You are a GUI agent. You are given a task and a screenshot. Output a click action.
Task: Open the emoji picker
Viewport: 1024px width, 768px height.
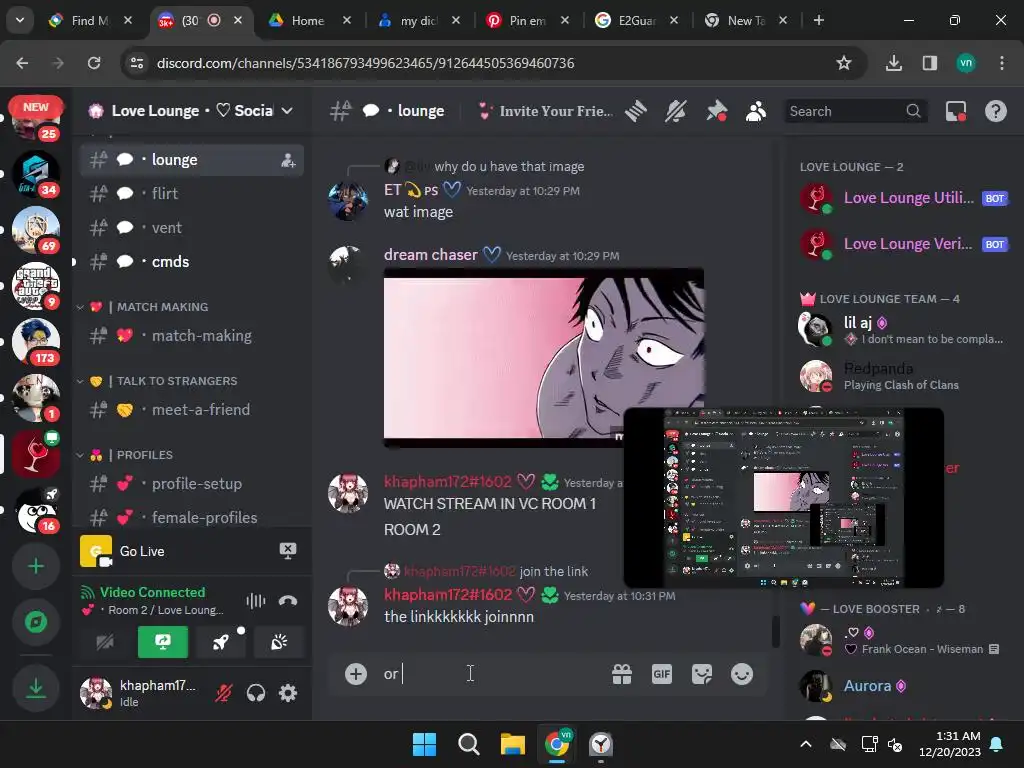point(742,674)
